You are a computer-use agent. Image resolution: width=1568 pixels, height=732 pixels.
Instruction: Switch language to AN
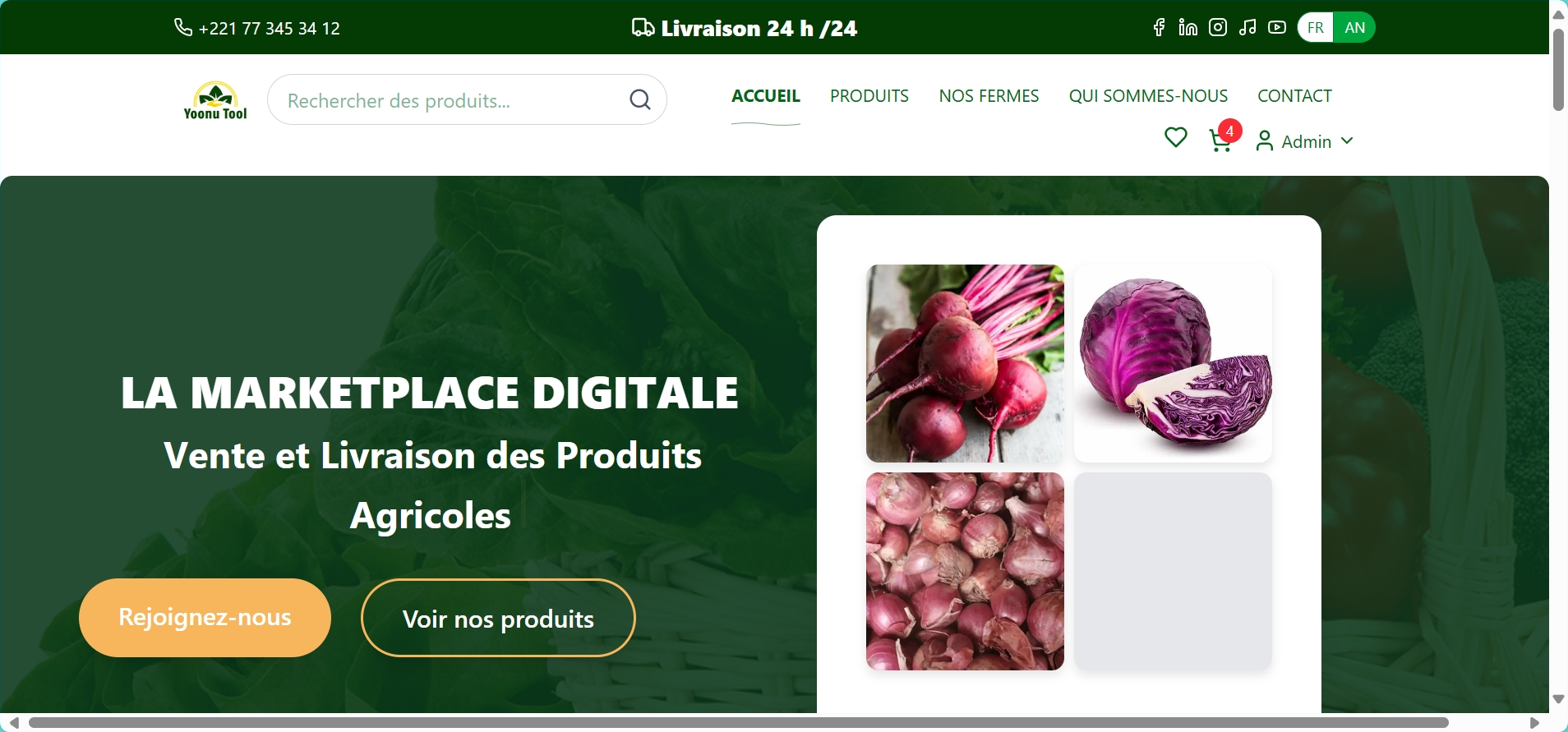1354,28
